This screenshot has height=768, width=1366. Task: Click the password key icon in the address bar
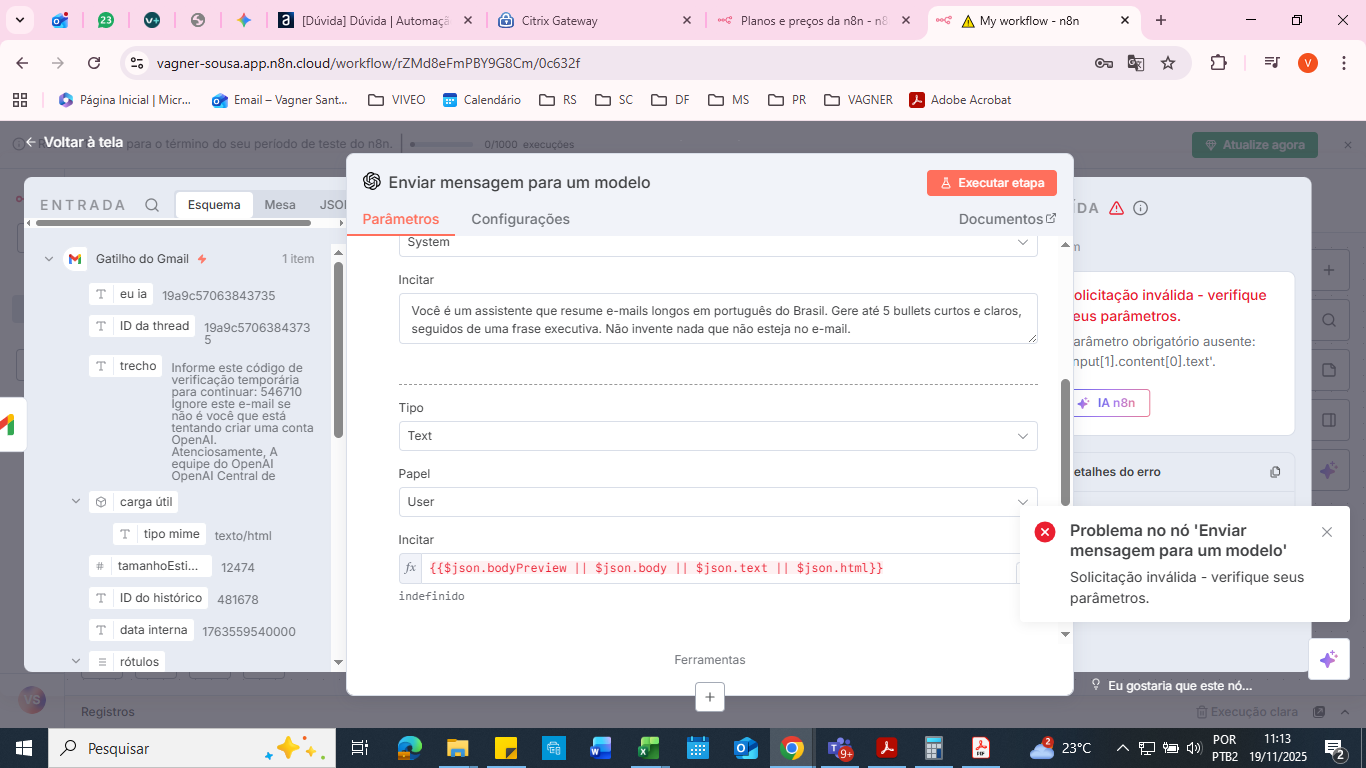tap(1104, 63)
